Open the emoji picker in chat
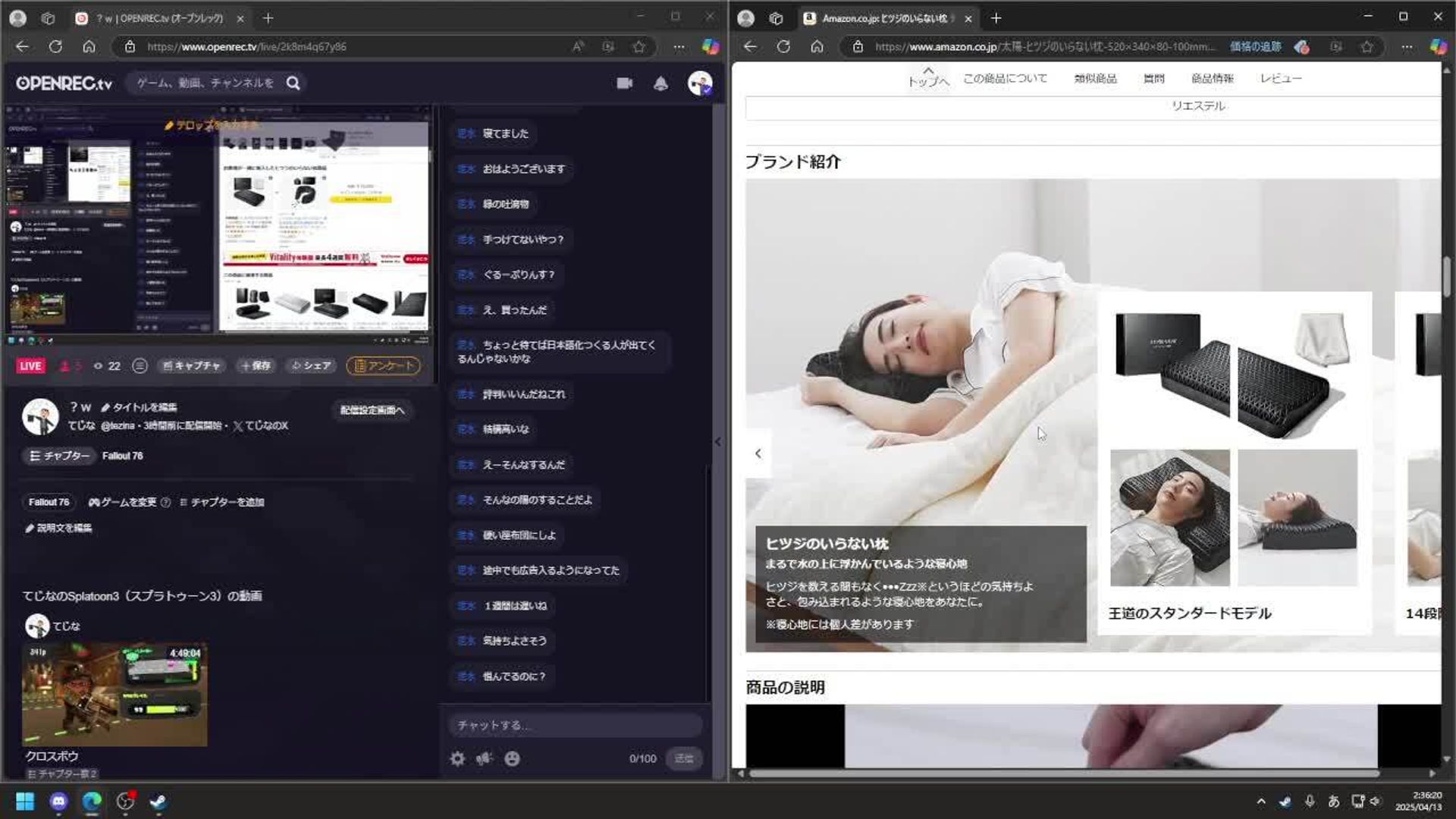This screenshot has width=1456, height=819. click(x=513, y=758)
